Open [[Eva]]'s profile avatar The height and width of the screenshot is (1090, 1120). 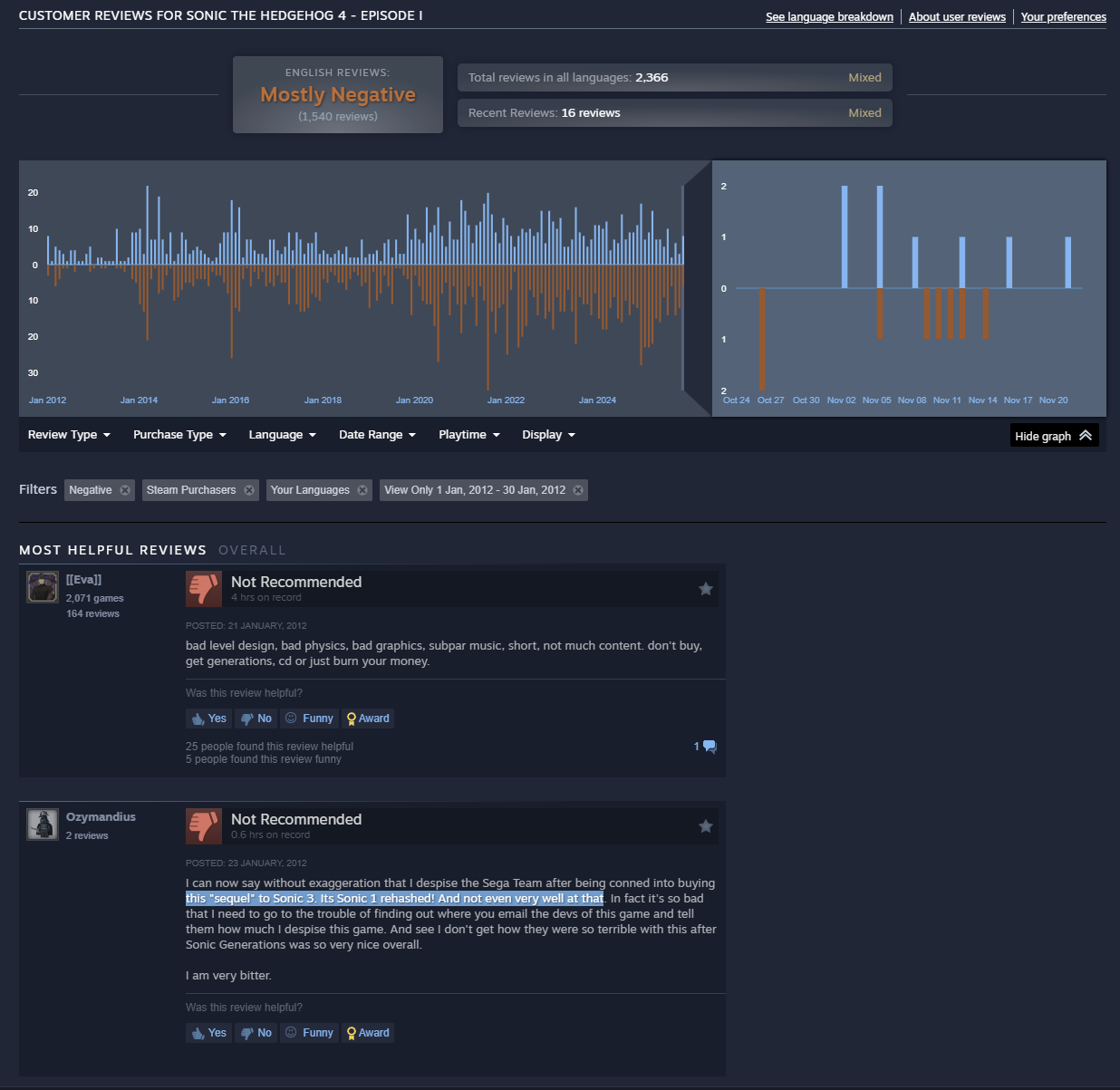[x=43, y=588]
